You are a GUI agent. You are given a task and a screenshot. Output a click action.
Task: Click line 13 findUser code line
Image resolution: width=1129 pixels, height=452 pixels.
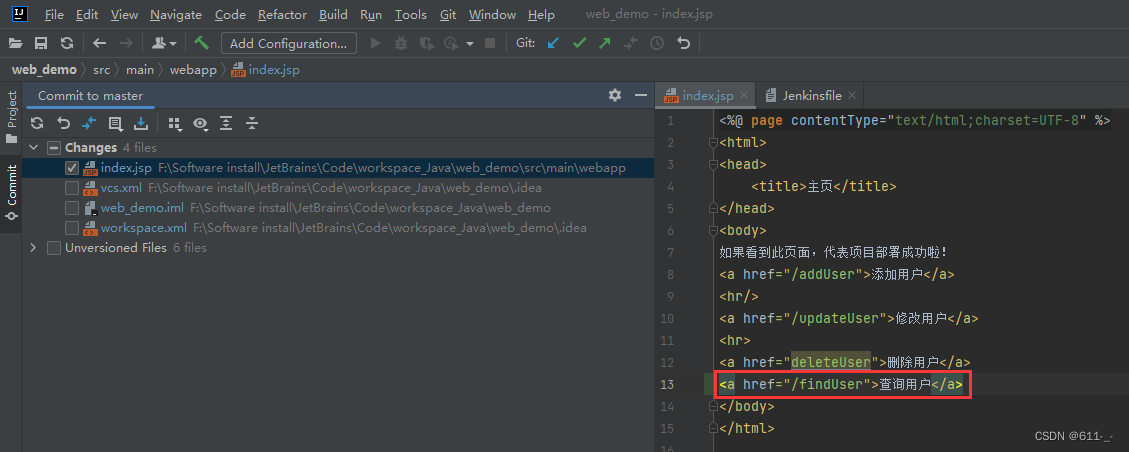point(841,384)
